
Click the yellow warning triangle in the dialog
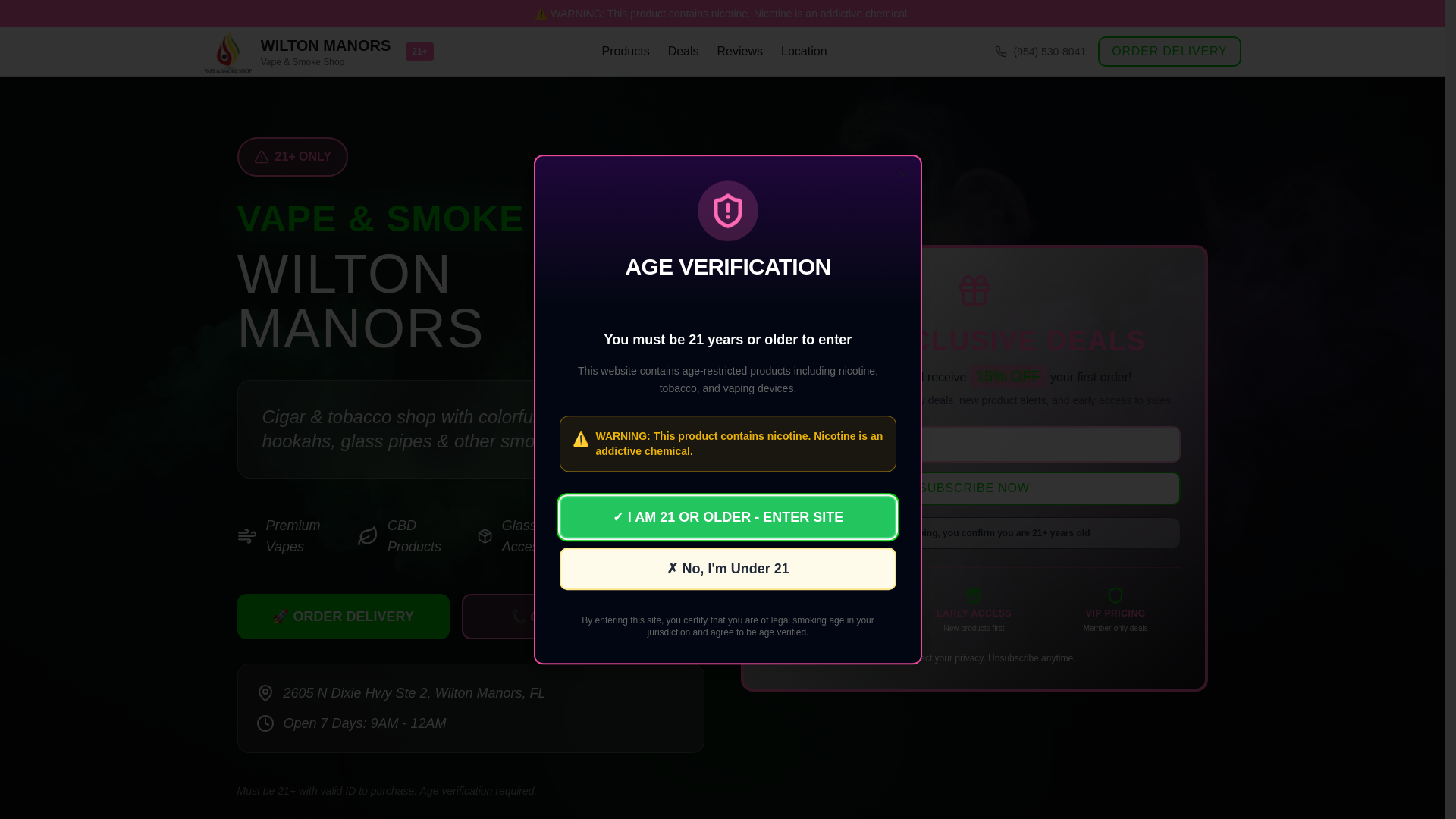581,439
